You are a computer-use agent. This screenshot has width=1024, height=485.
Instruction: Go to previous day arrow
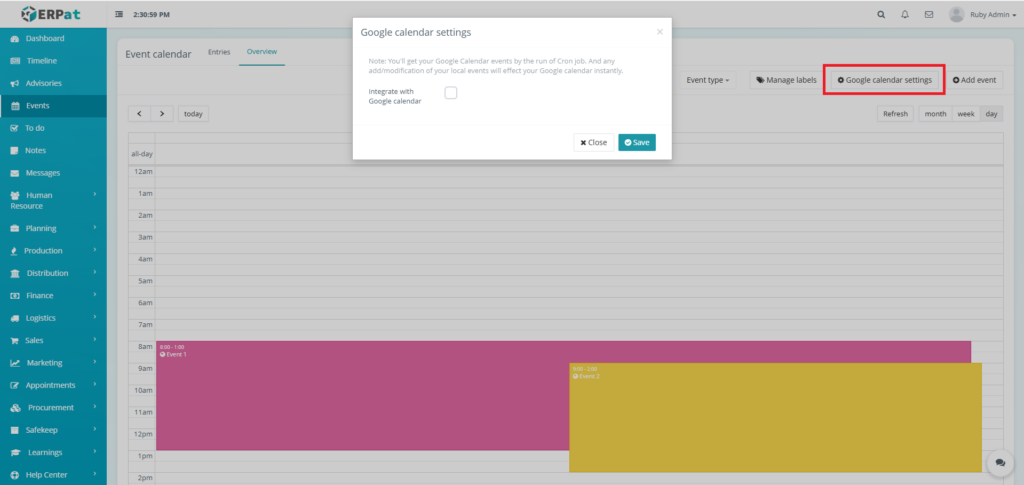tap(139, 114)
